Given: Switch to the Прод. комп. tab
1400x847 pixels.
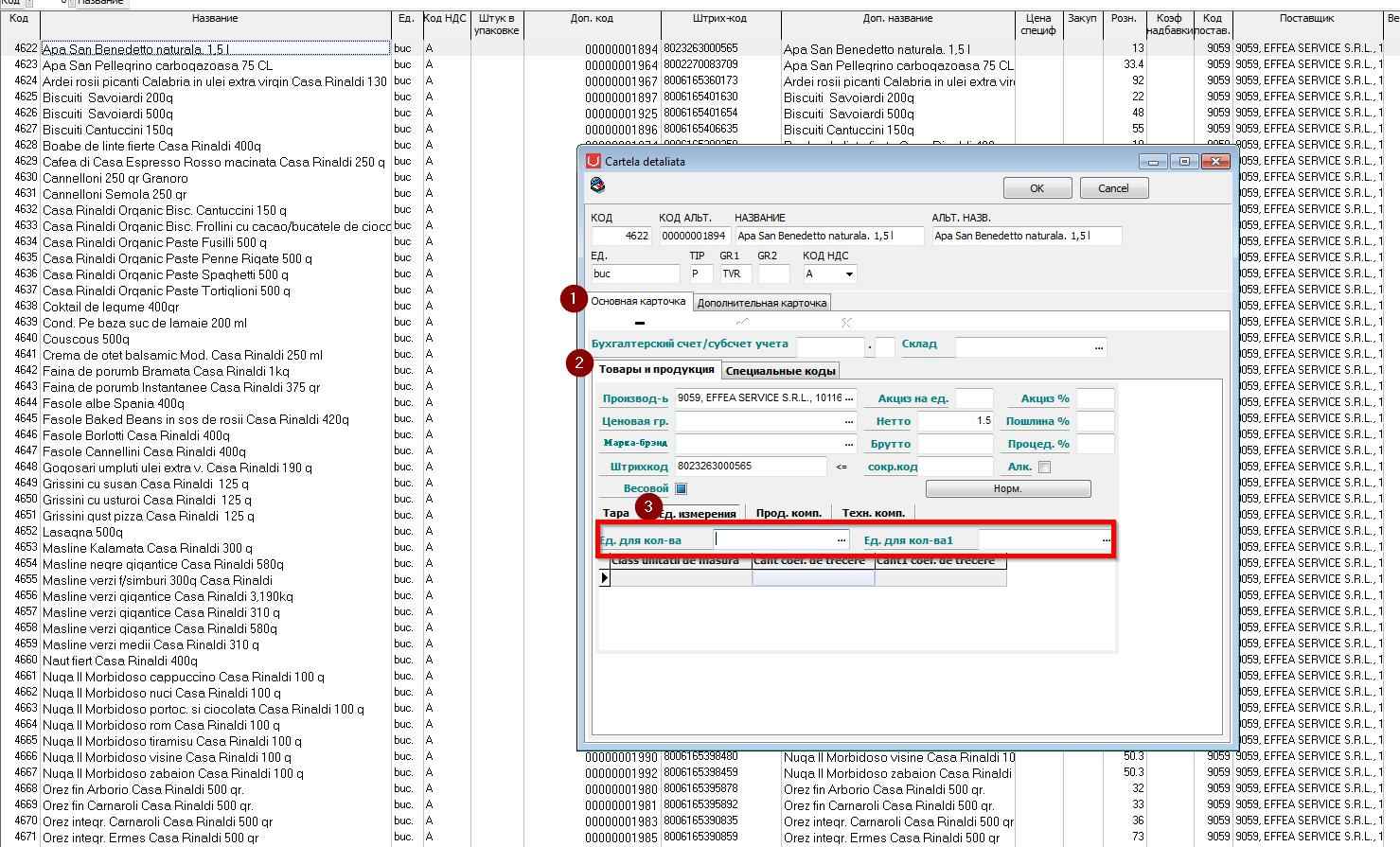Looking at the screenshot, I should point(788,513).
